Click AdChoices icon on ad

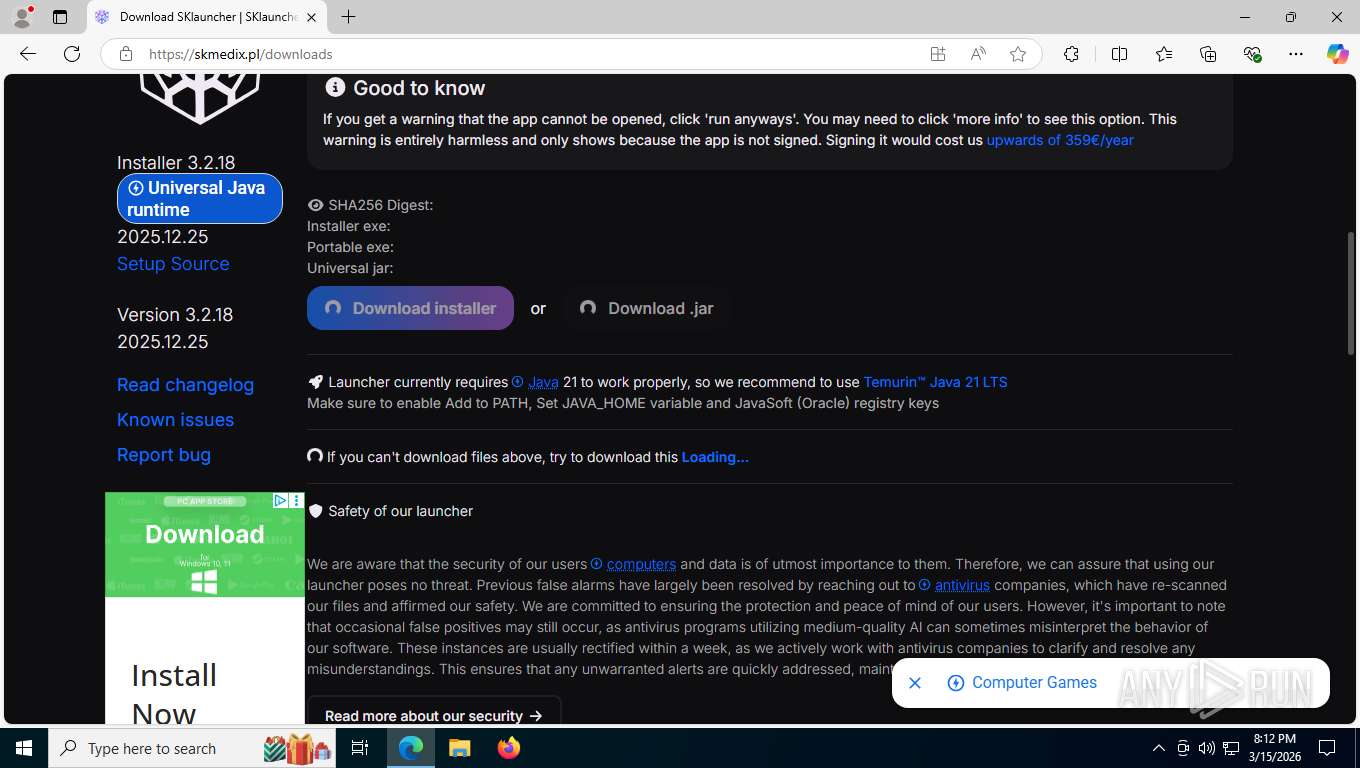281,500
